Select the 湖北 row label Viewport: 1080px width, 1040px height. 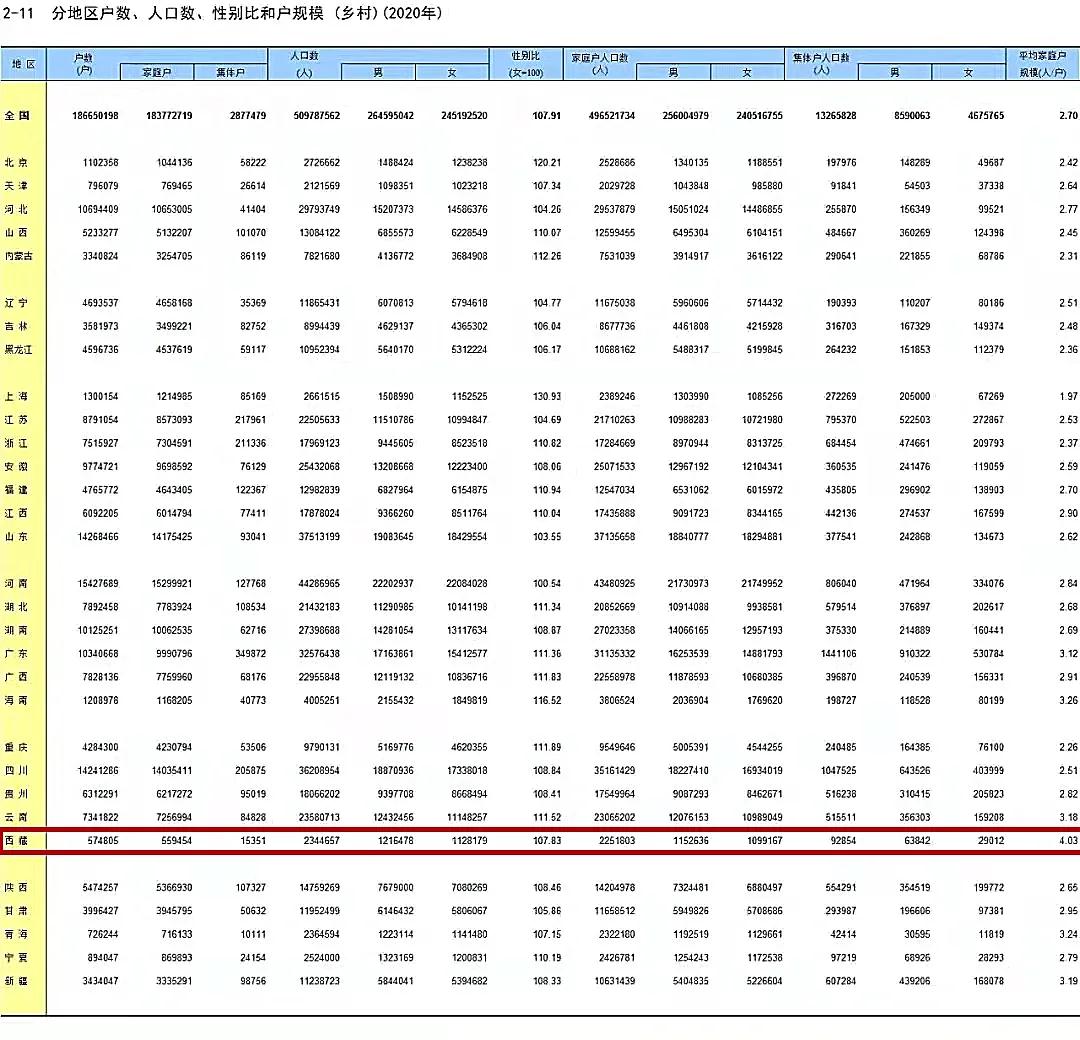pyautogui.click(x=17, y=607)
